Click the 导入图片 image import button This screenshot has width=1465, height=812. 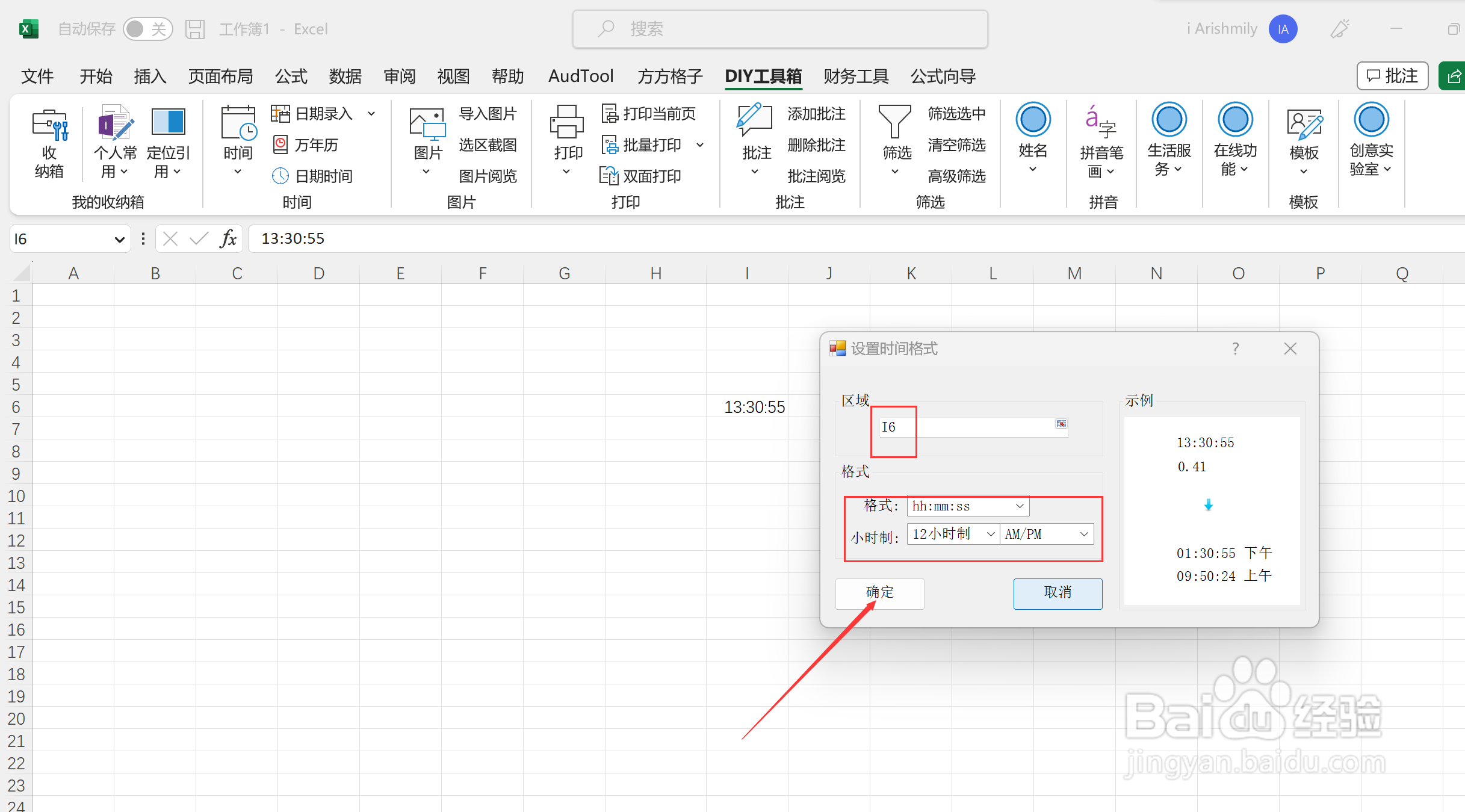tap(487, 113)
